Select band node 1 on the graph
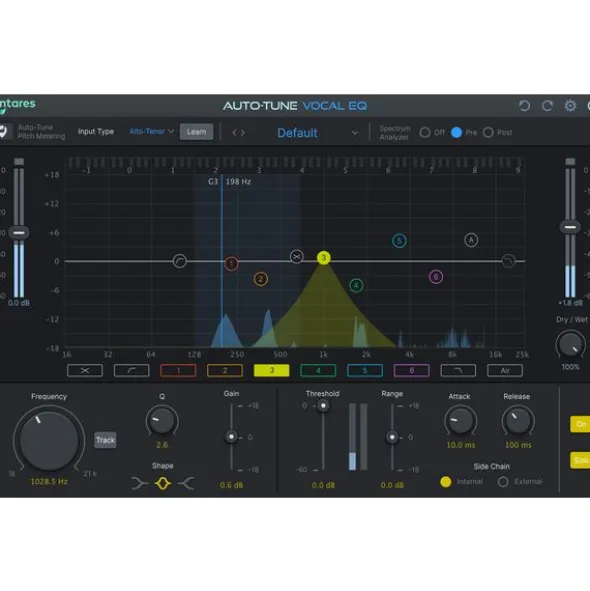 click(x=231, y=263)
